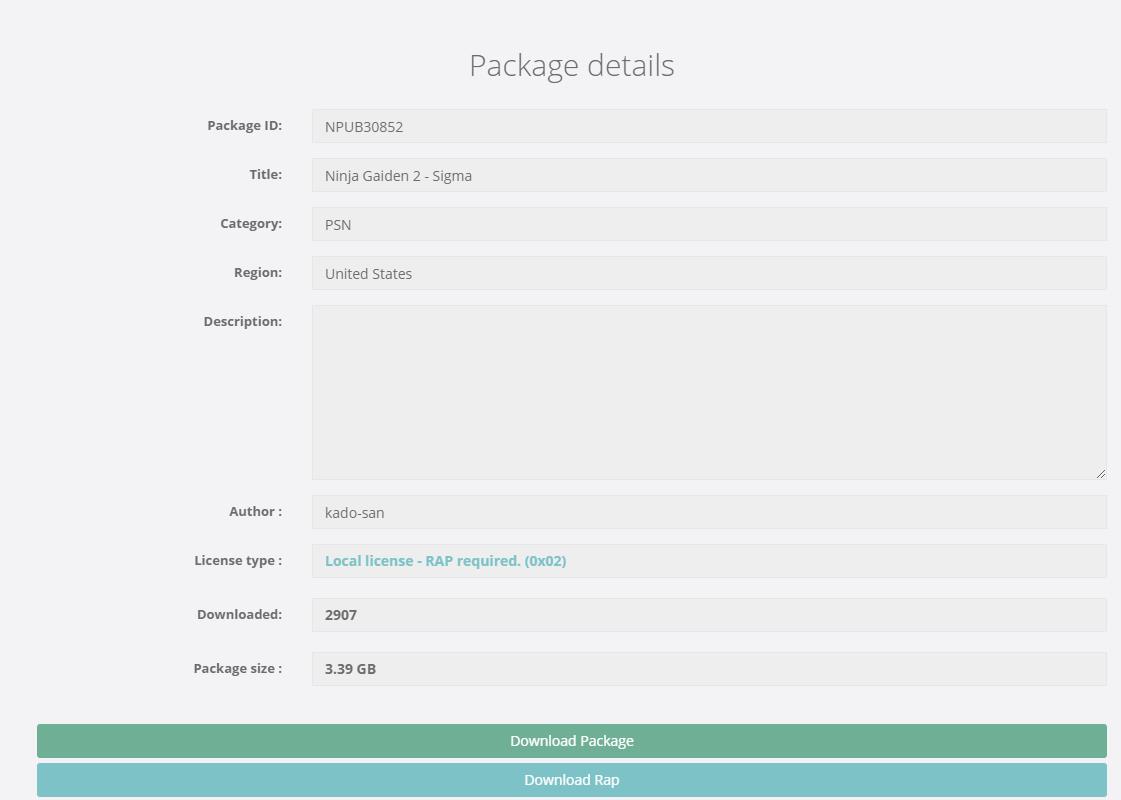The width and height of the screenshot is (1121, 800).
Task: Click the Description: label
Action: (x=242, y=321)
